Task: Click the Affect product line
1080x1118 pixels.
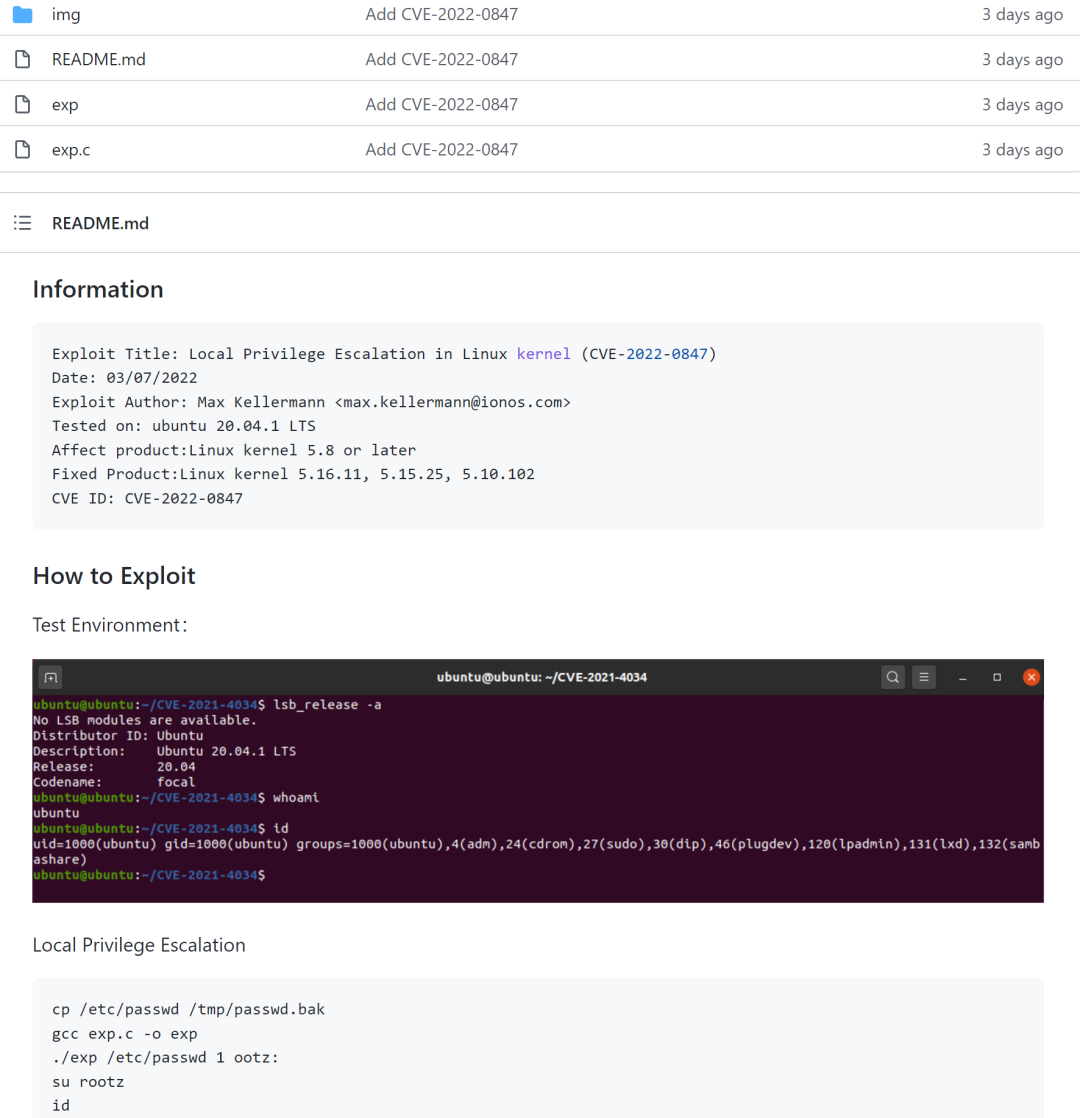Action: 234,451
